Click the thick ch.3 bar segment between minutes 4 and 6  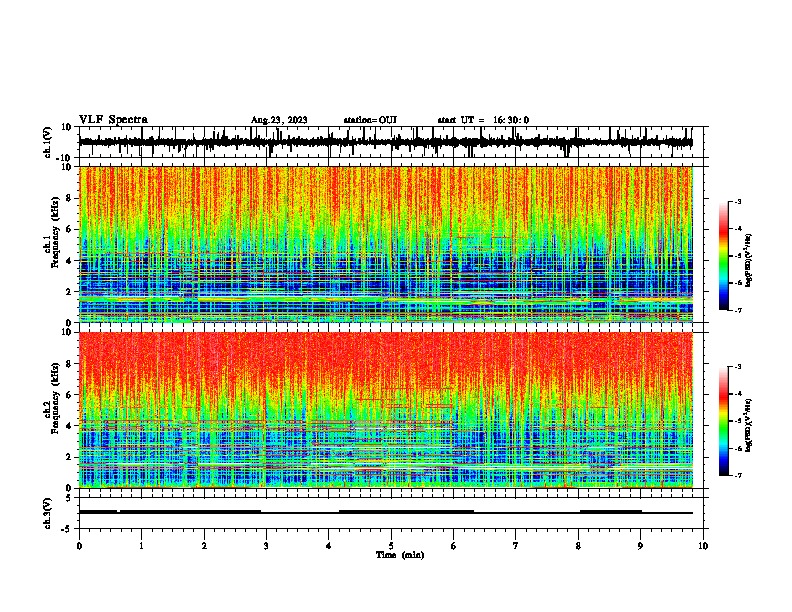406,512
